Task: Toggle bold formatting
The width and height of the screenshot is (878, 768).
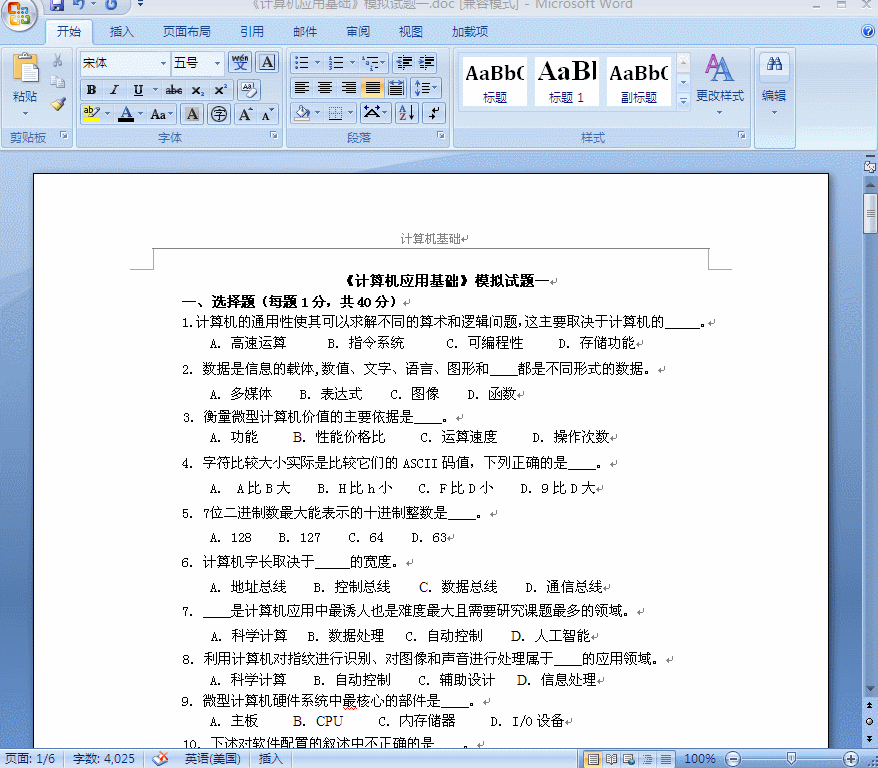Action: [91, 90]
